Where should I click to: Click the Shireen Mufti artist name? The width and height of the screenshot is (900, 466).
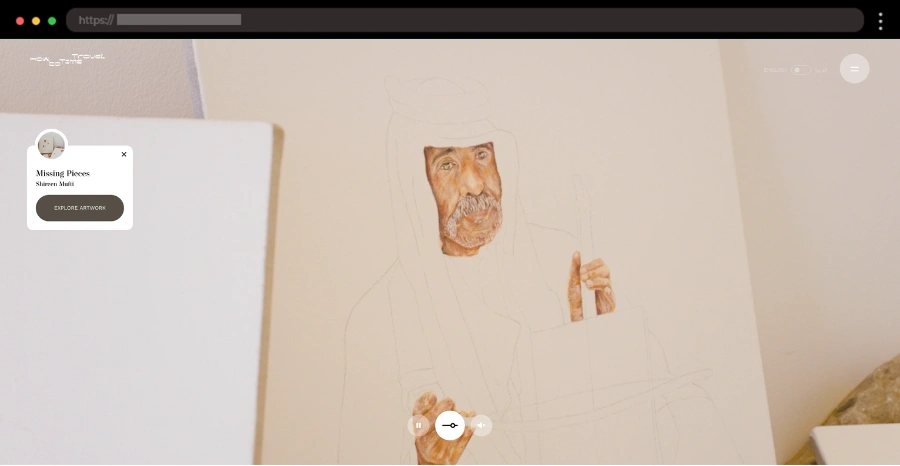(x=55, y=184)
